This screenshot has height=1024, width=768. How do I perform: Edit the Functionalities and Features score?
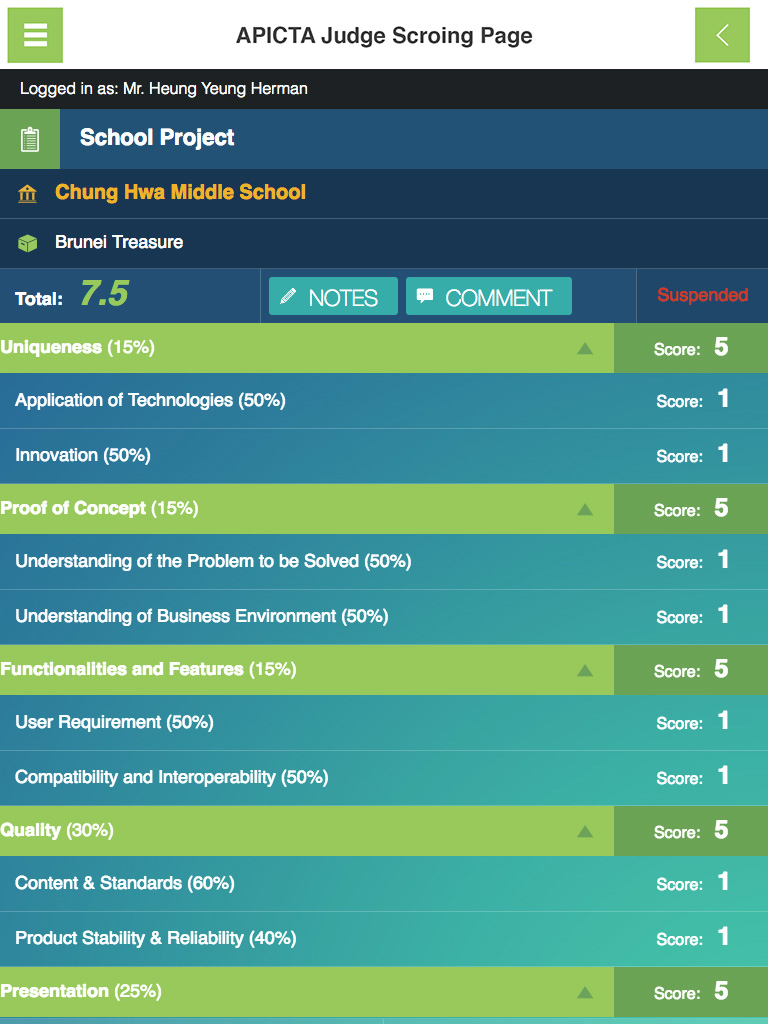(691, 669)
